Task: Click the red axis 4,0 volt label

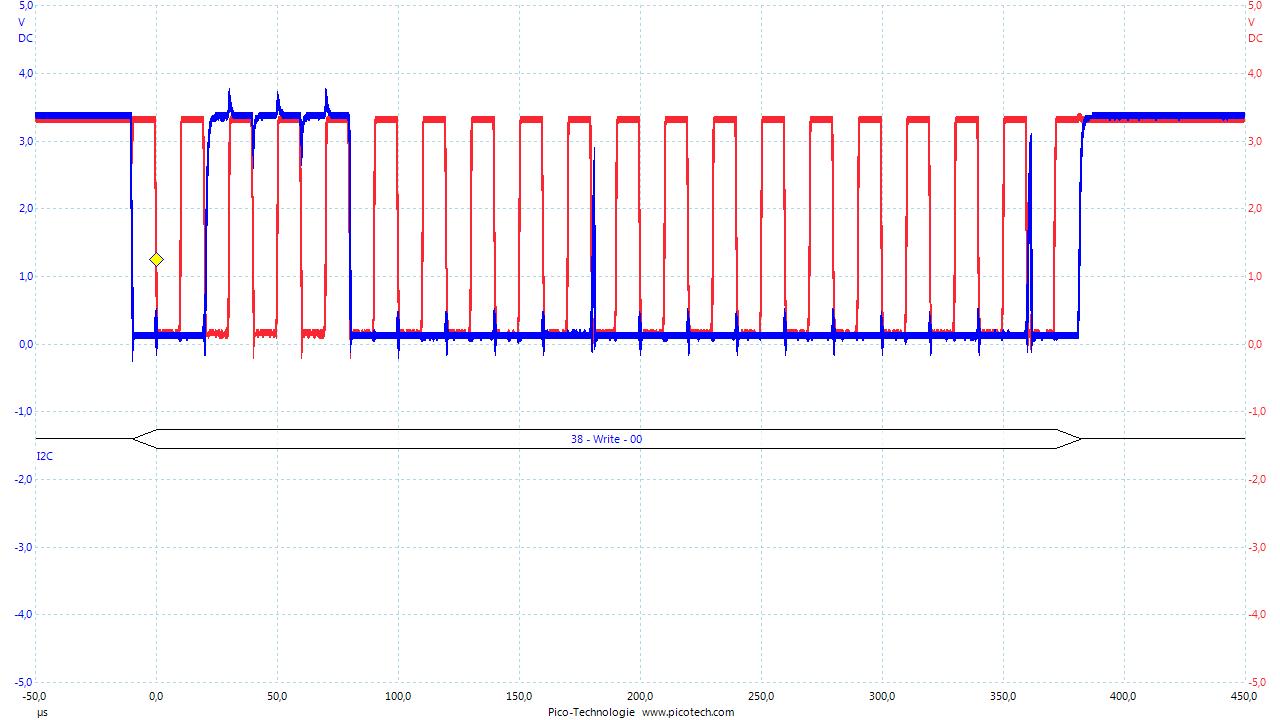Action: [1256, 73]
